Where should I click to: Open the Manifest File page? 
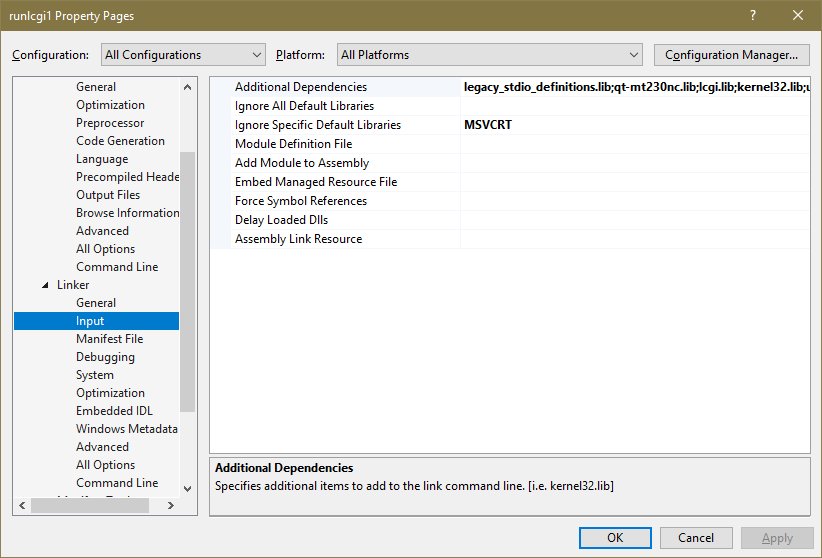[x=110, y=339]
